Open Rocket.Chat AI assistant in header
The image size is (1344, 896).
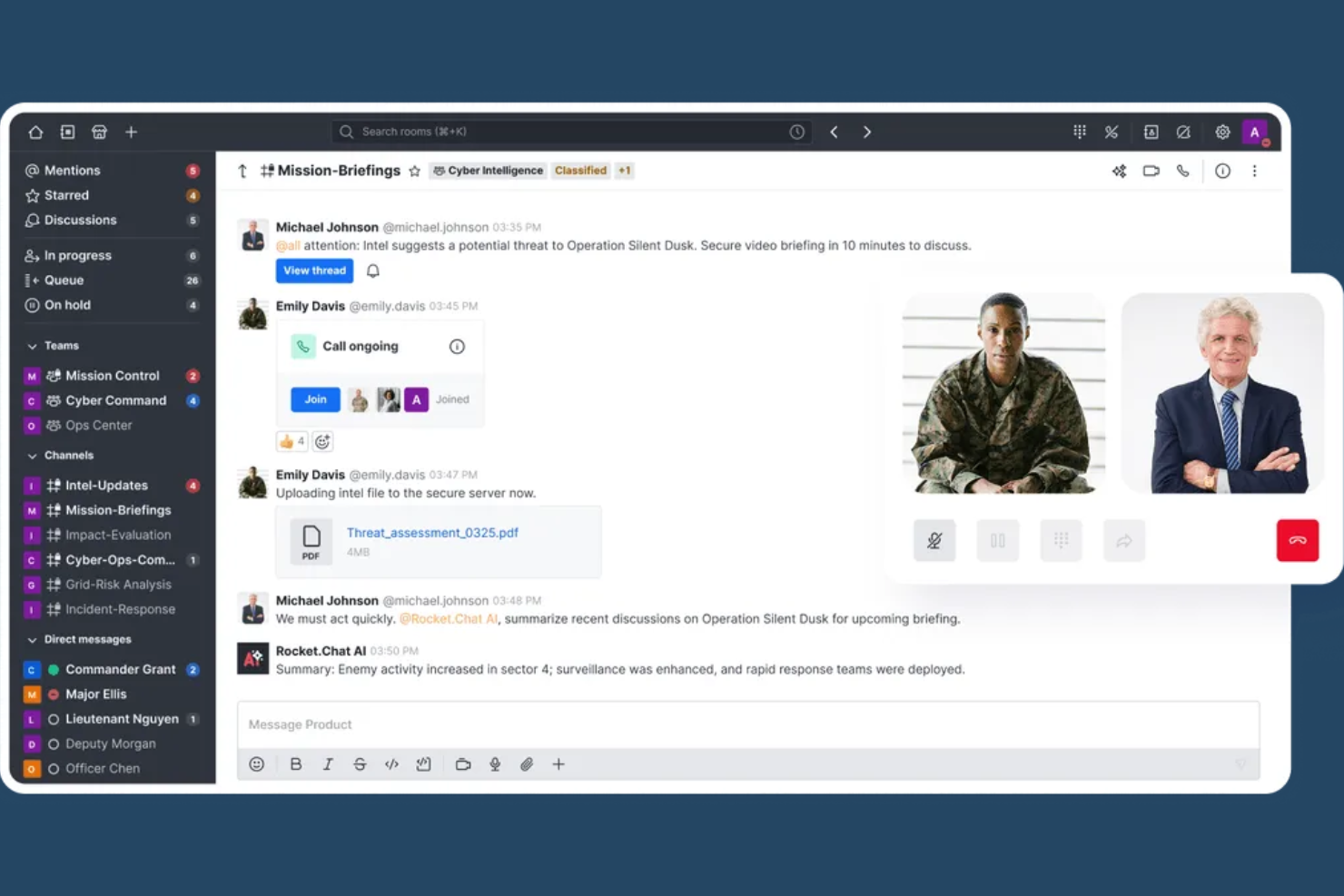tap(1120, 171)
